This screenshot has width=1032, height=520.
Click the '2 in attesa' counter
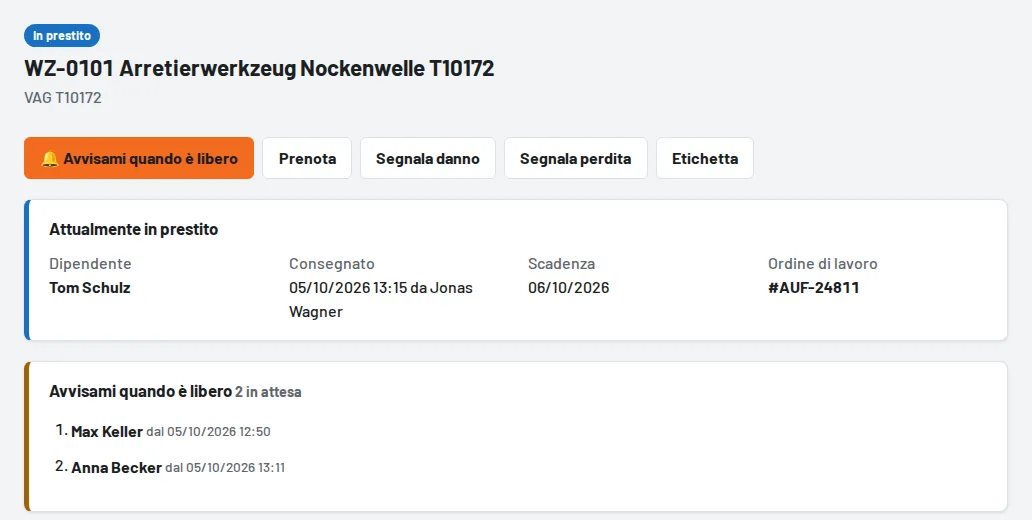269,392
